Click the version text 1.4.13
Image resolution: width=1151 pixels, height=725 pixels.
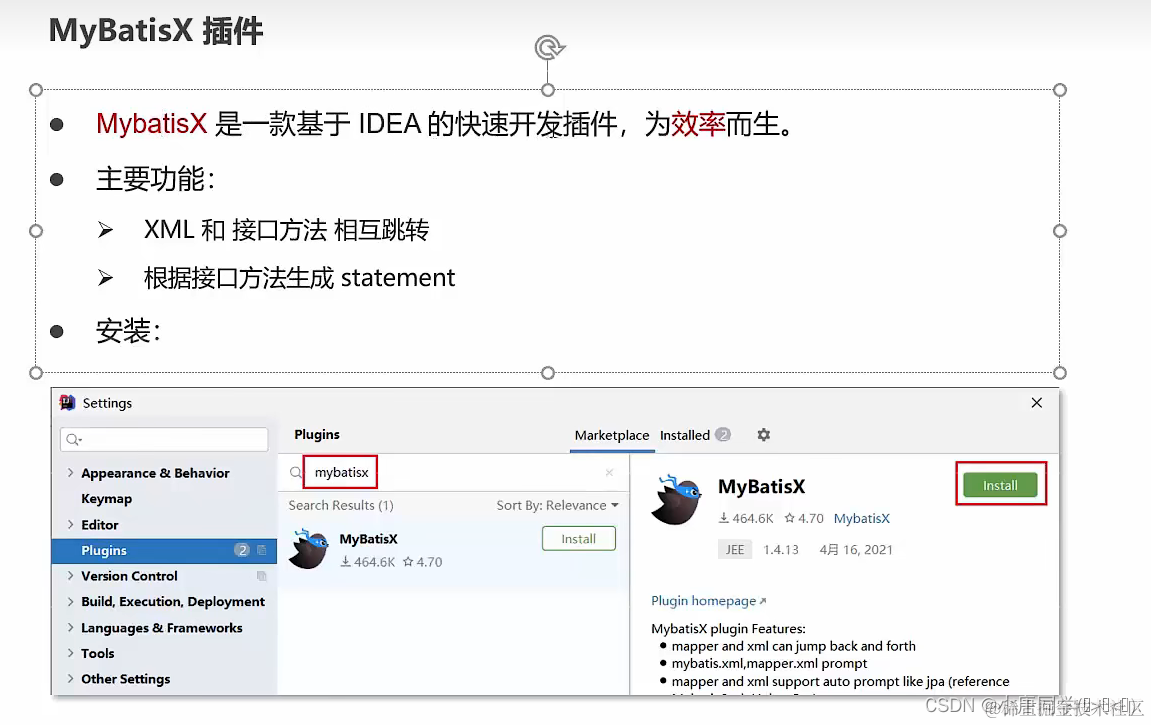click(x=780, y=550)
